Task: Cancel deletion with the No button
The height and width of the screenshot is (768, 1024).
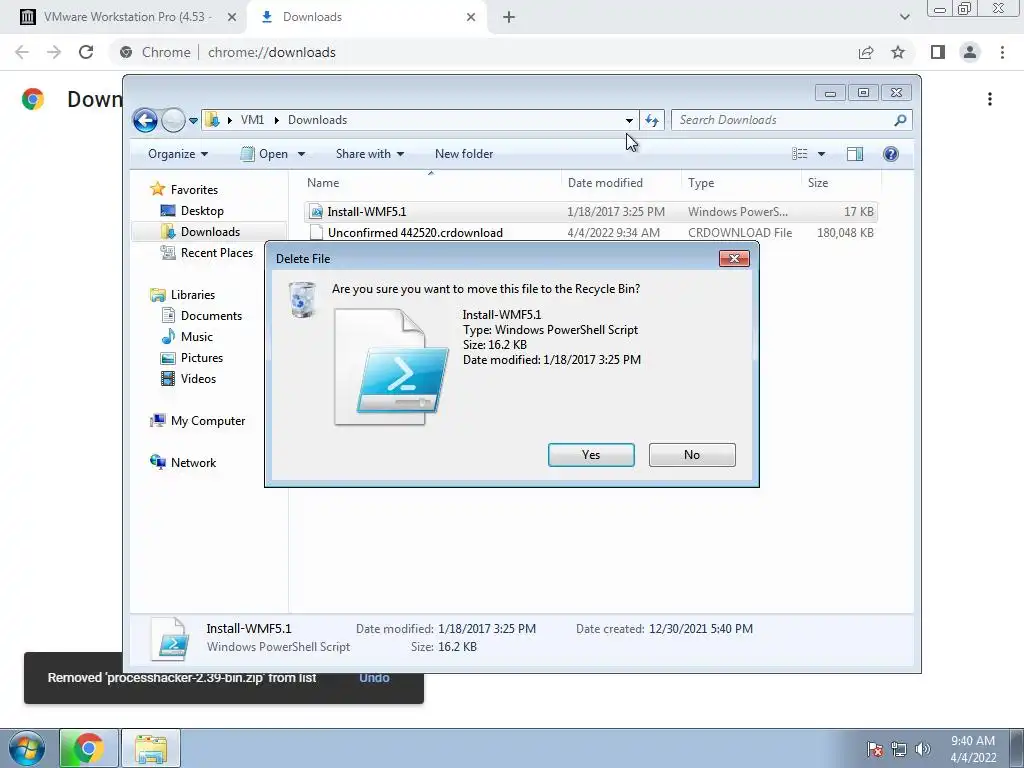Action: pyautogui.click(x=692, y=455)
